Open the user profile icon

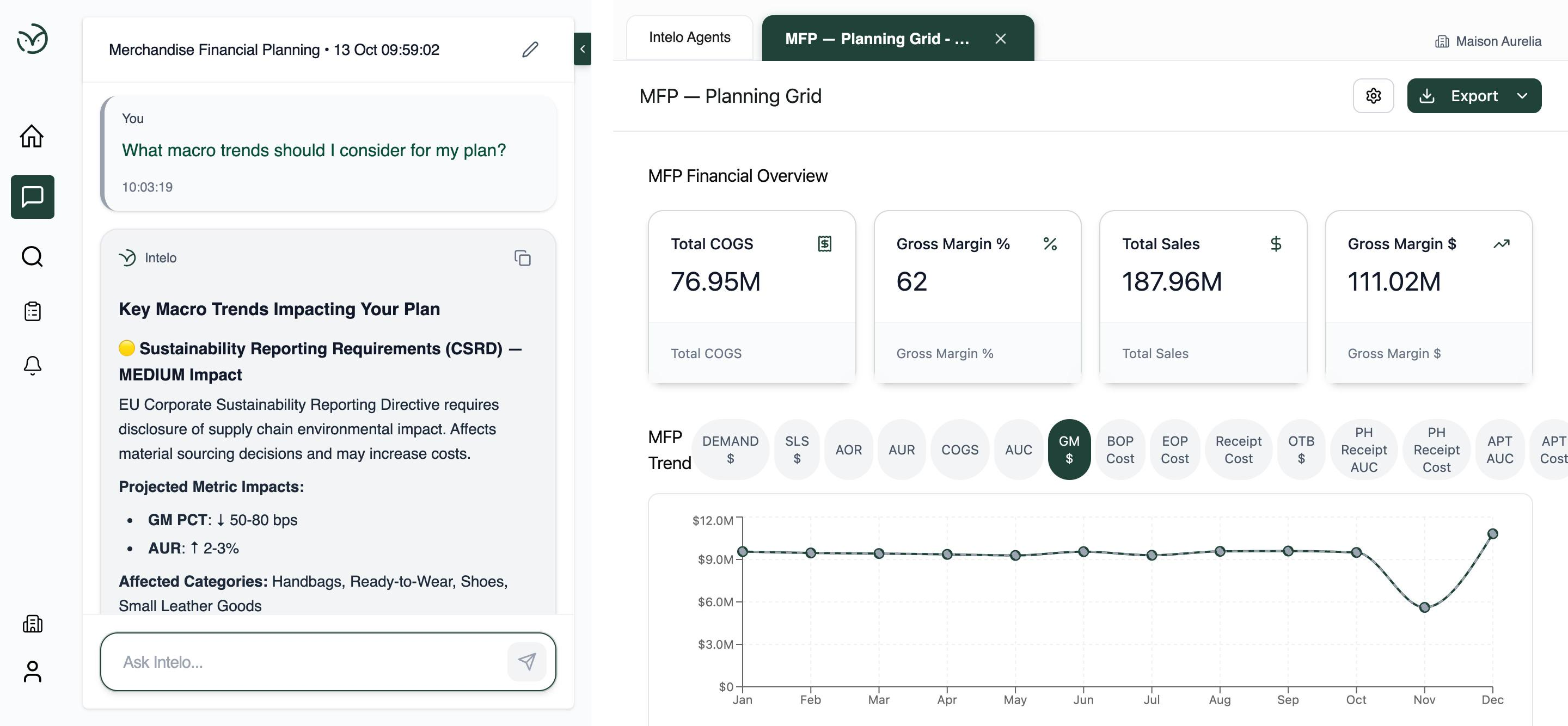coord(32,672)
